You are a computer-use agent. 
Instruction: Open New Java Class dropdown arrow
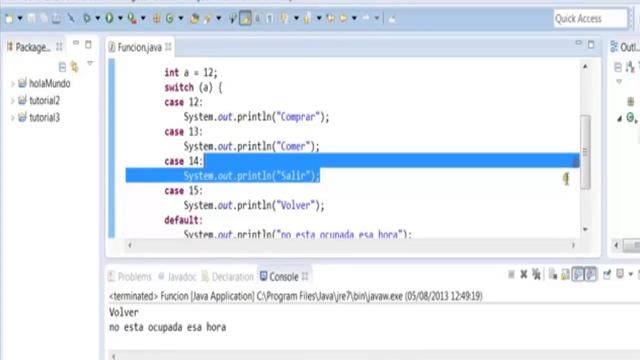[180, 18]
